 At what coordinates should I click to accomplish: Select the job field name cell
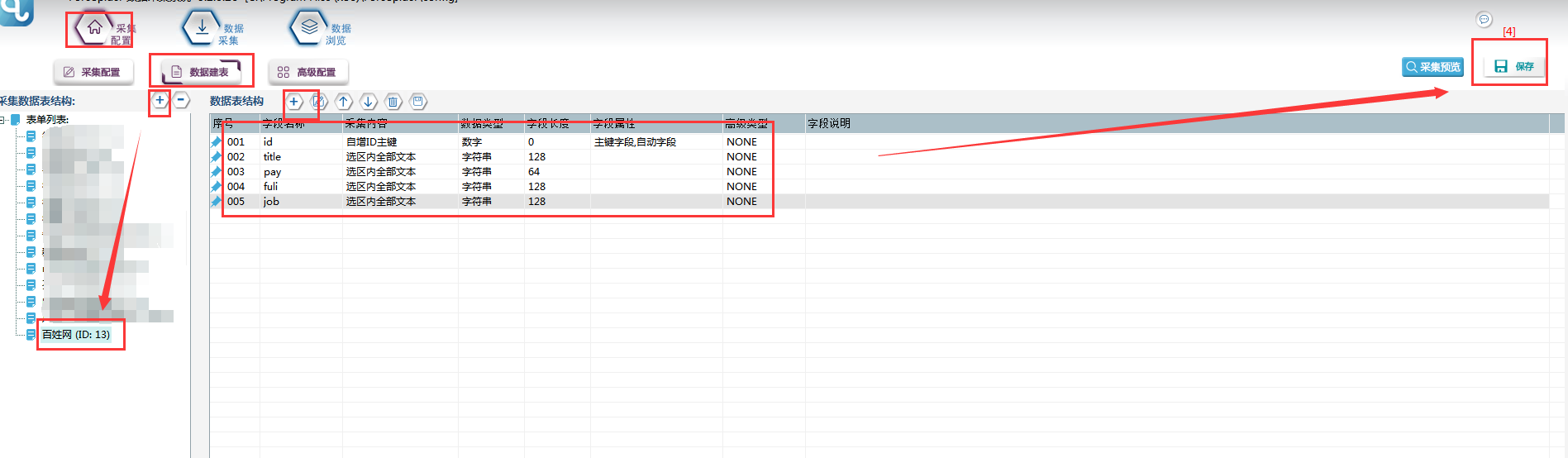point(301,202)
